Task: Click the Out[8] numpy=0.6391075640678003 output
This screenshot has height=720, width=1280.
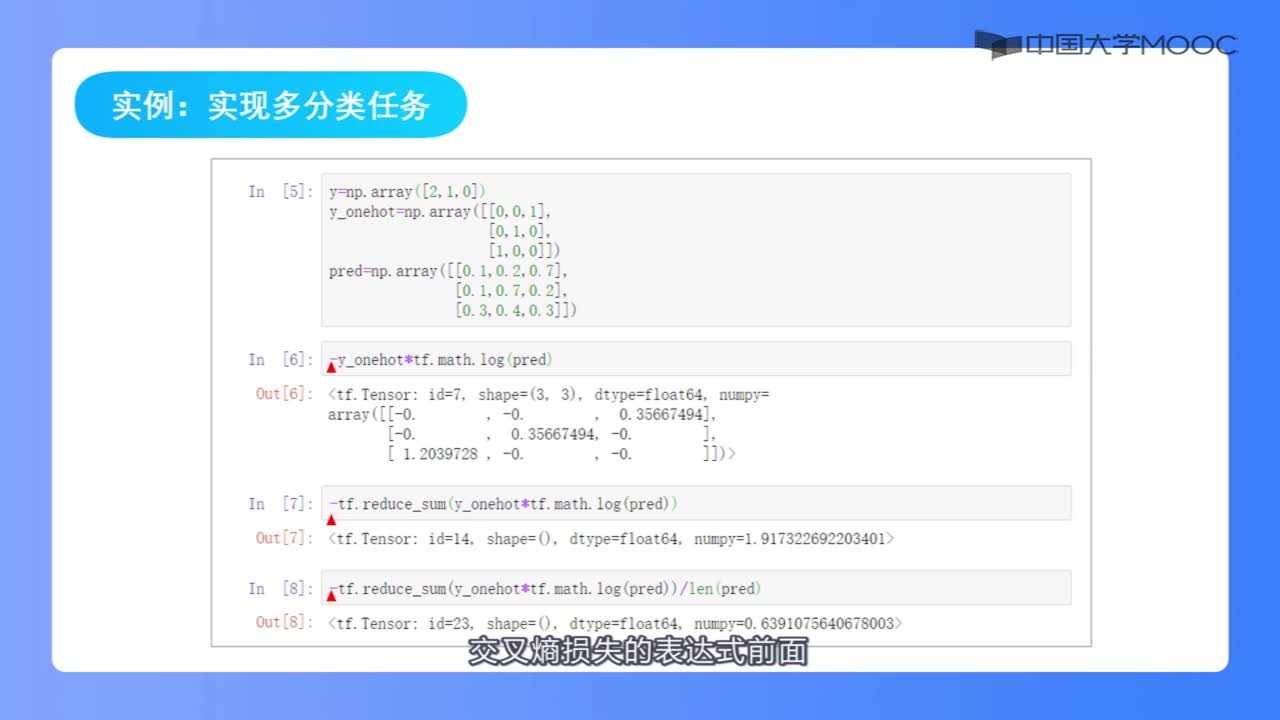Action: click(615, 623)
